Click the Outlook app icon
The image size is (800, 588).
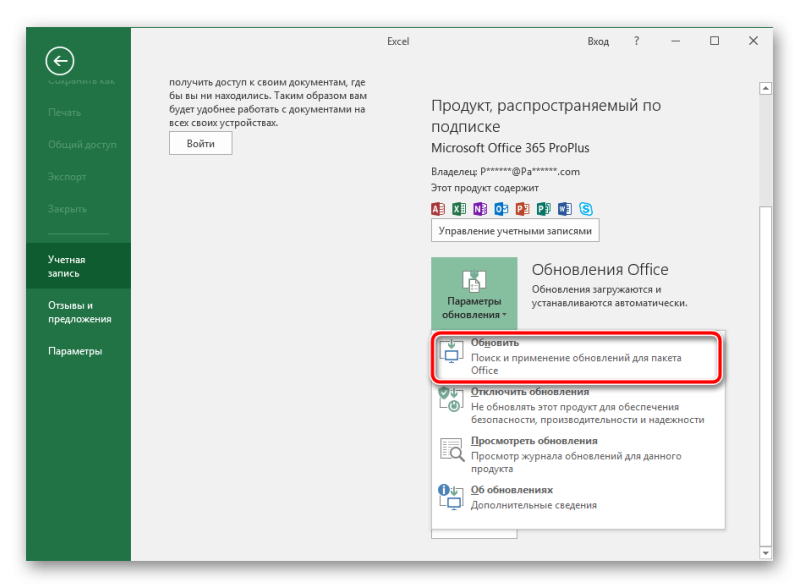tap(502, 209)
